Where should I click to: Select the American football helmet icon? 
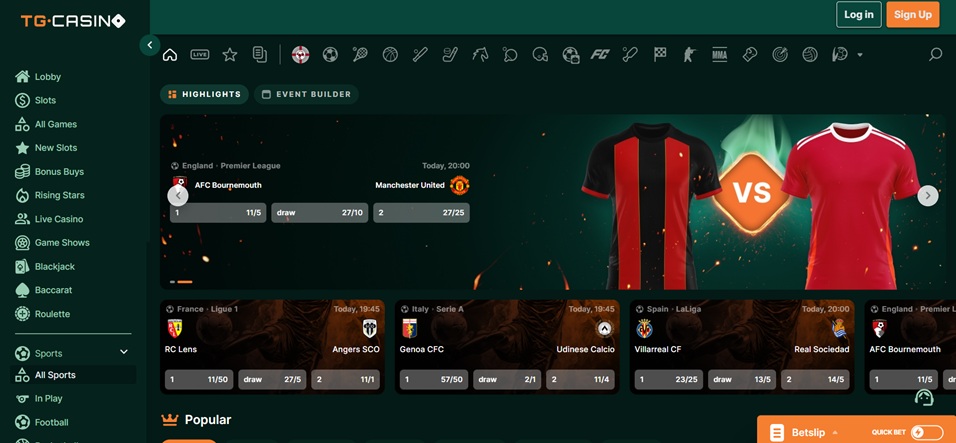540,55
